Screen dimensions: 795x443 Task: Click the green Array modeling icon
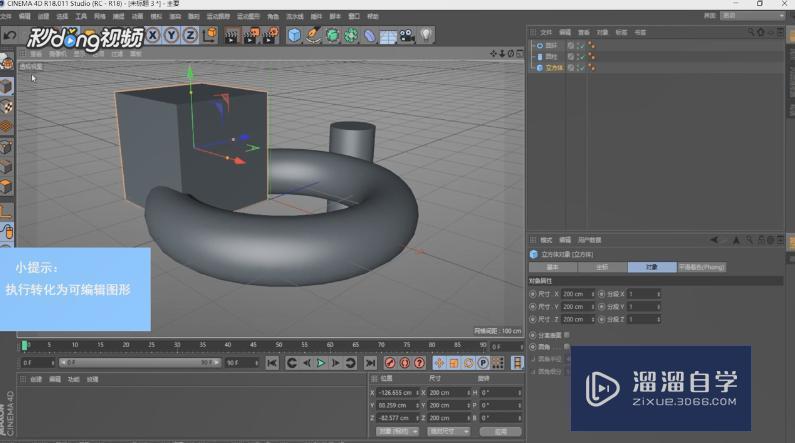point(351,35)
